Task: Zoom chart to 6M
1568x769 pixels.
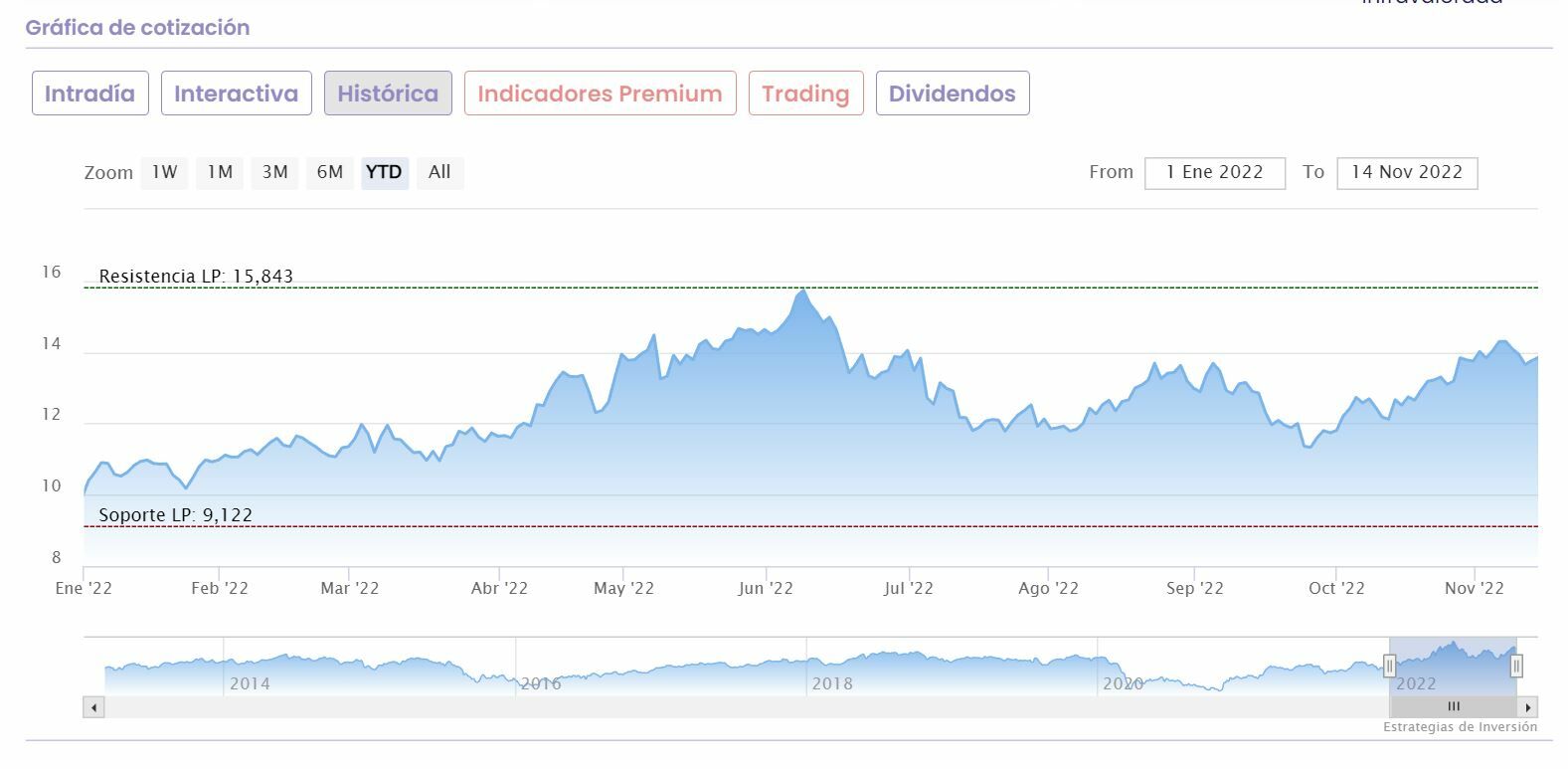Action: tap(330, 172)
